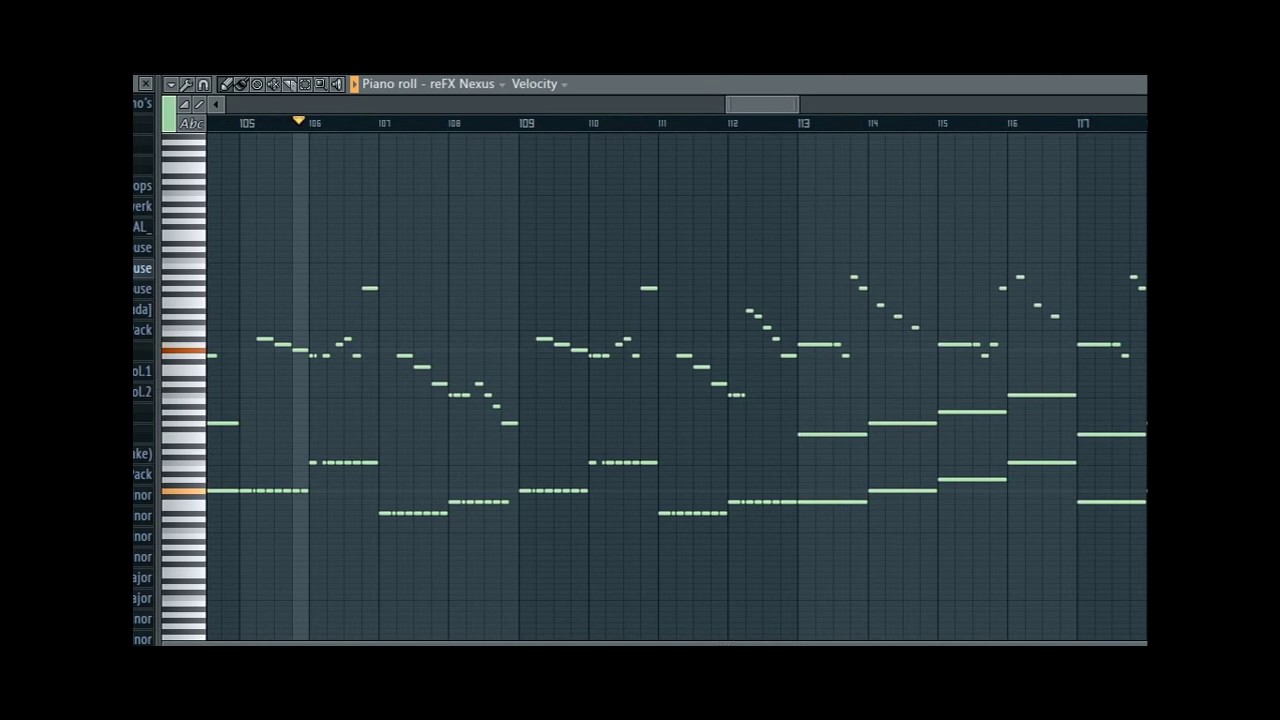Toggle the Slide triangle button

184,105
